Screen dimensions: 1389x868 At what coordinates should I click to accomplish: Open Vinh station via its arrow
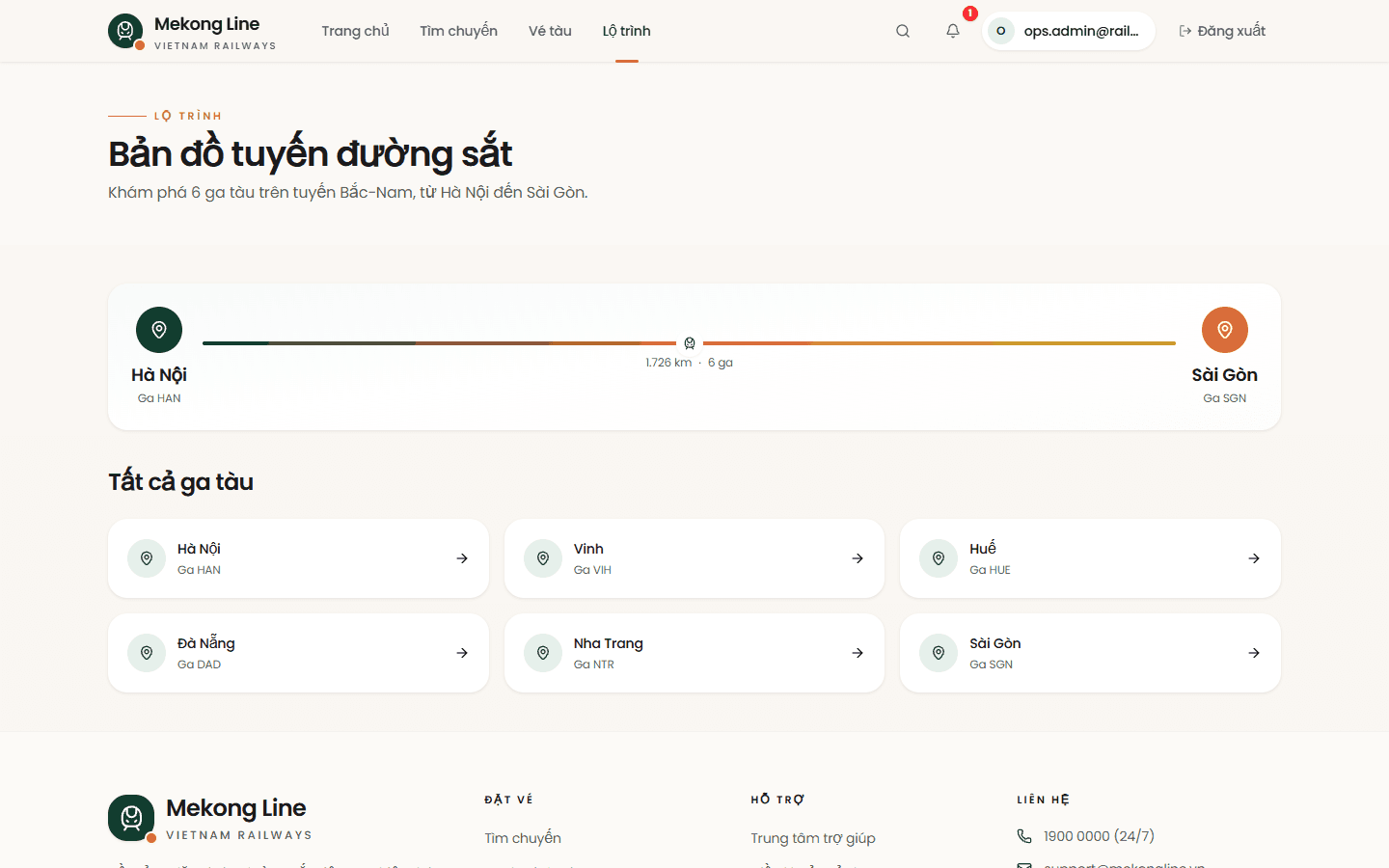click(x=858, y=558)
